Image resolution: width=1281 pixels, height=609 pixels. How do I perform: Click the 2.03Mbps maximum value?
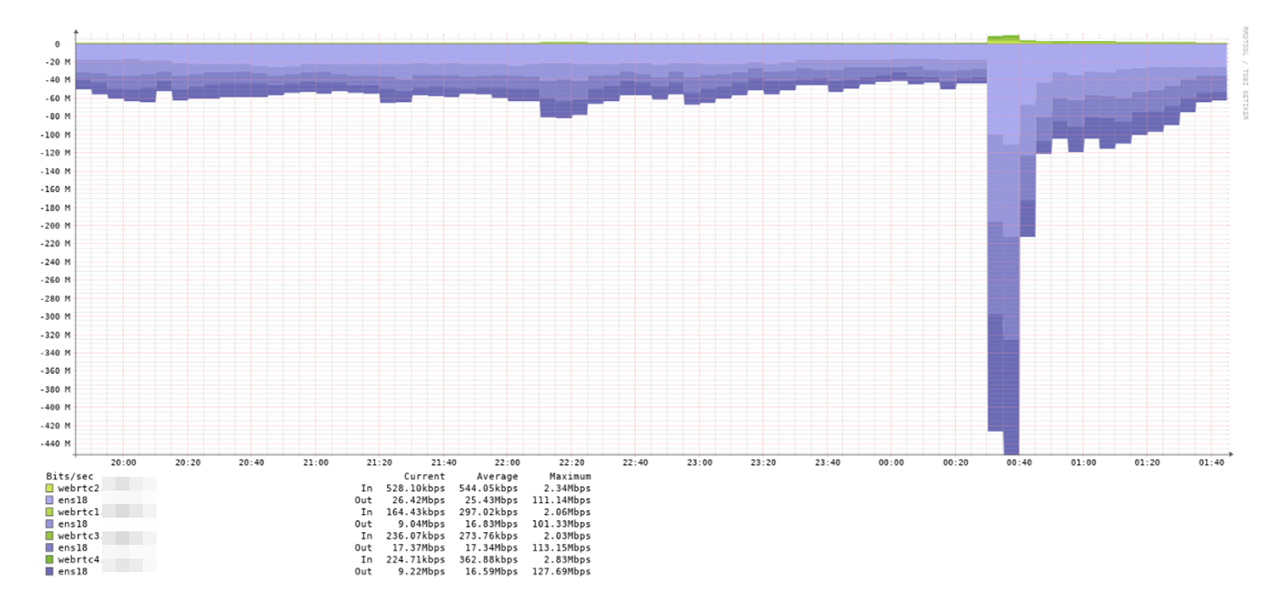(x=567, y=536)
